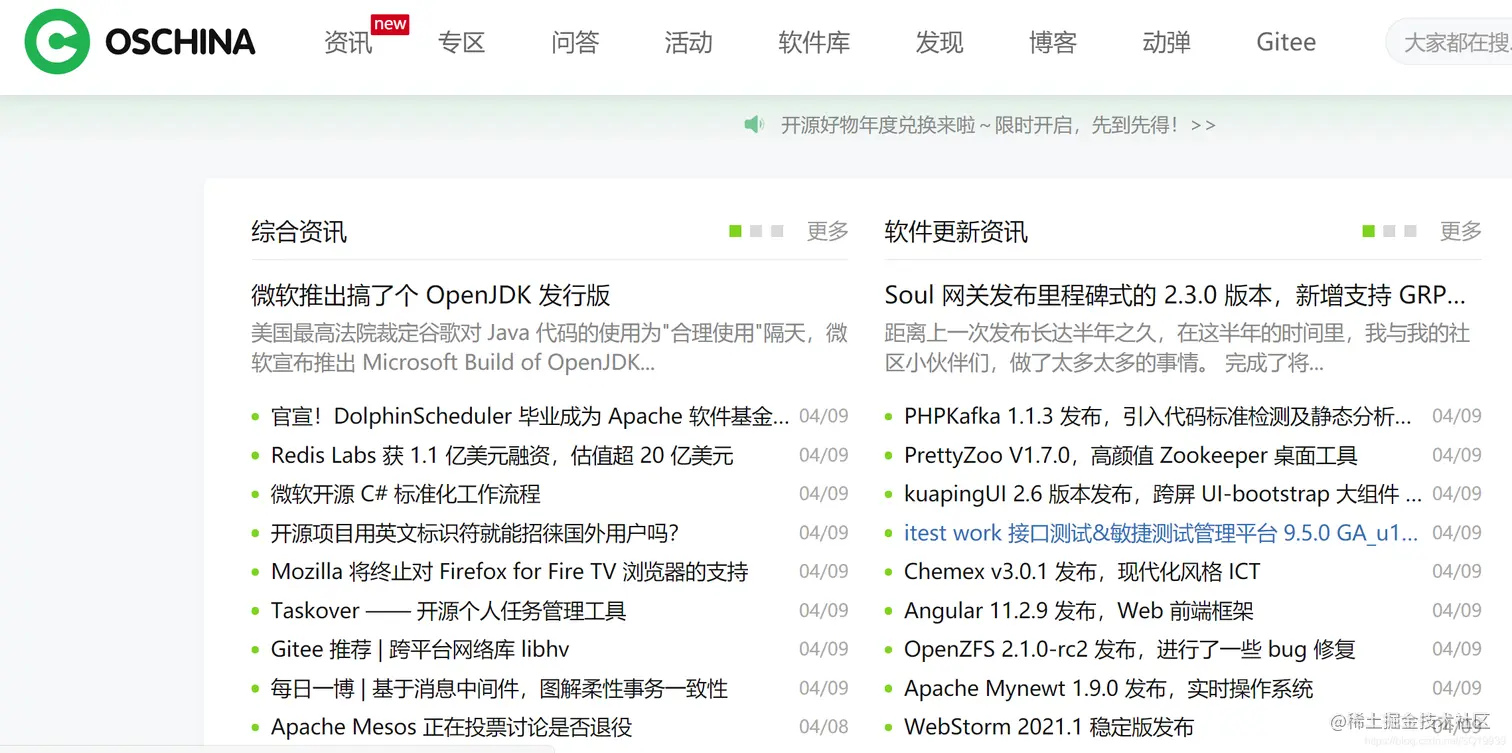Image resolution: width=1512 pixels, height=753 pixels.
Task: Open 开源项目用英文标识符 article
Action: (475, 533)
